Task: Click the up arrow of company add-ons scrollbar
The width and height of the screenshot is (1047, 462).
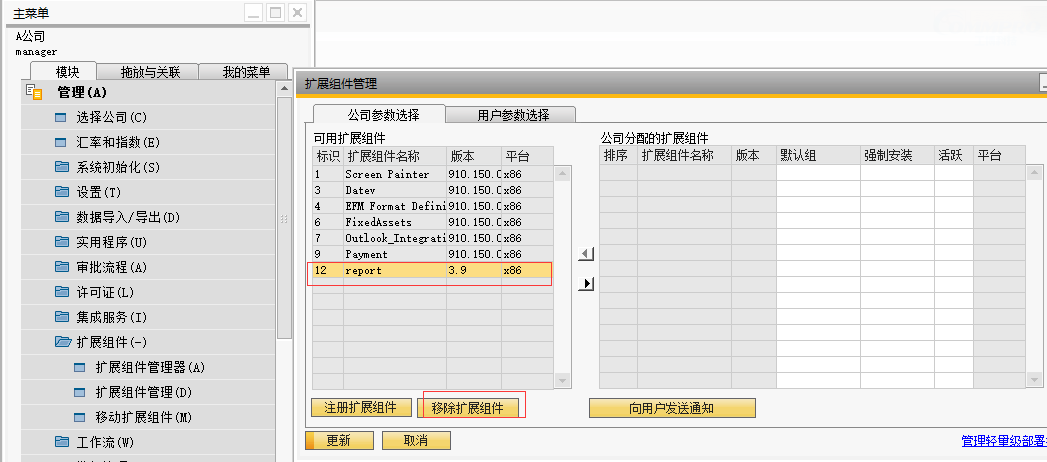Action: point(1034,172)
